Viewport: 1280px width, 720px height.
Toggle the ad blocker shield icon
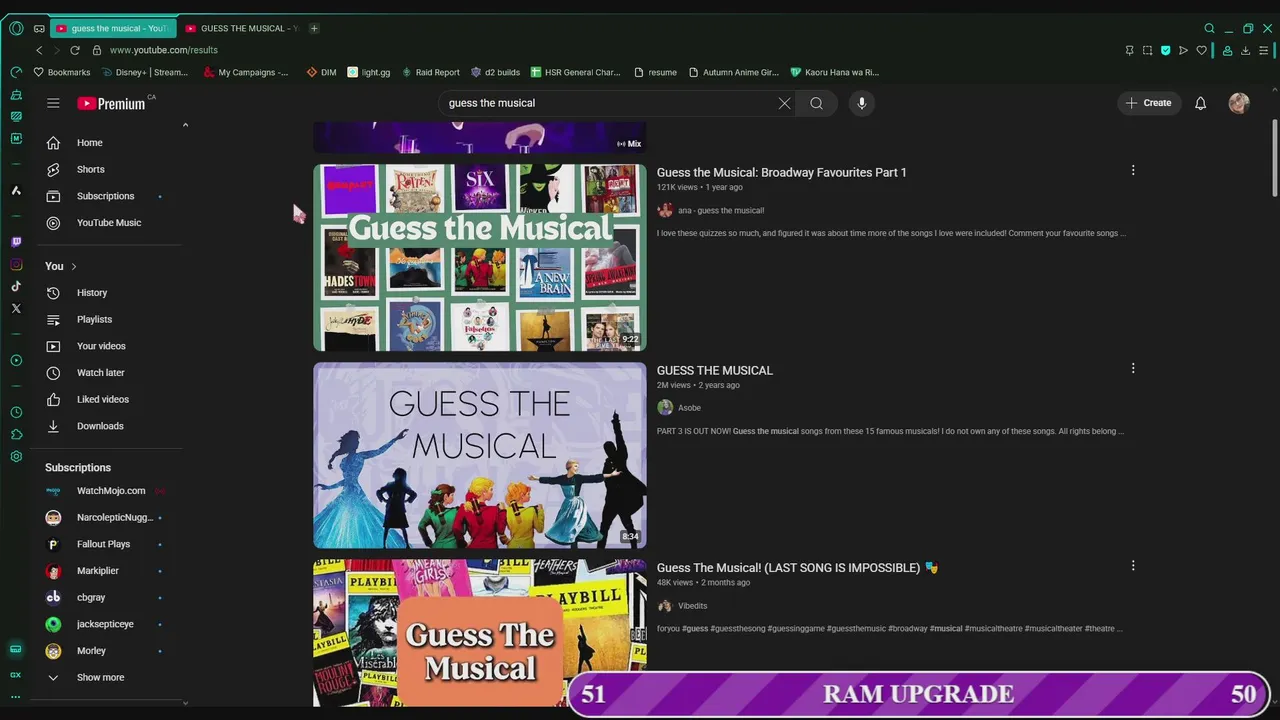tap(1165, 50)
